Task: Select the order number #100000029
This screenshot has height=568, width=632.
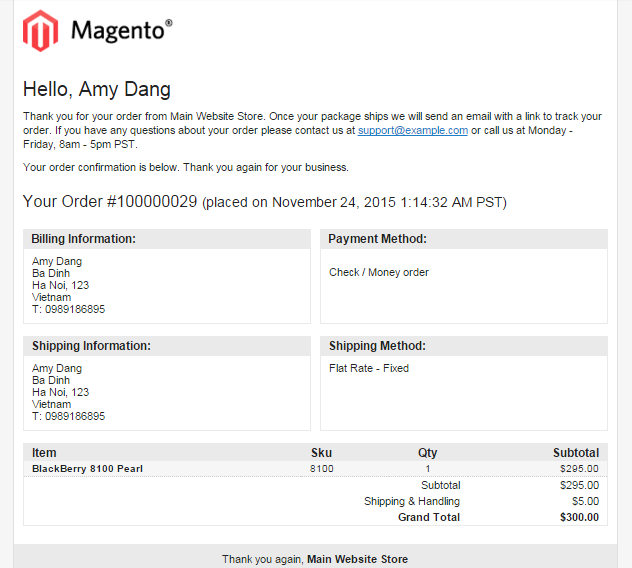Action: point(152,202)
